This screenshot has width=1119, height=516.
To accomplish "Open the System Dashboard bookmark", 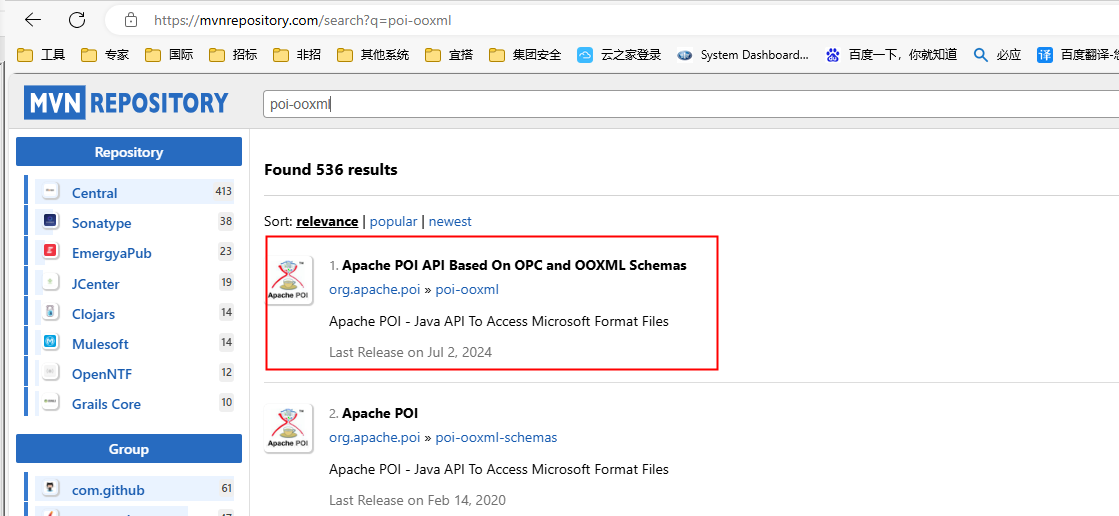I will [744, 55].
